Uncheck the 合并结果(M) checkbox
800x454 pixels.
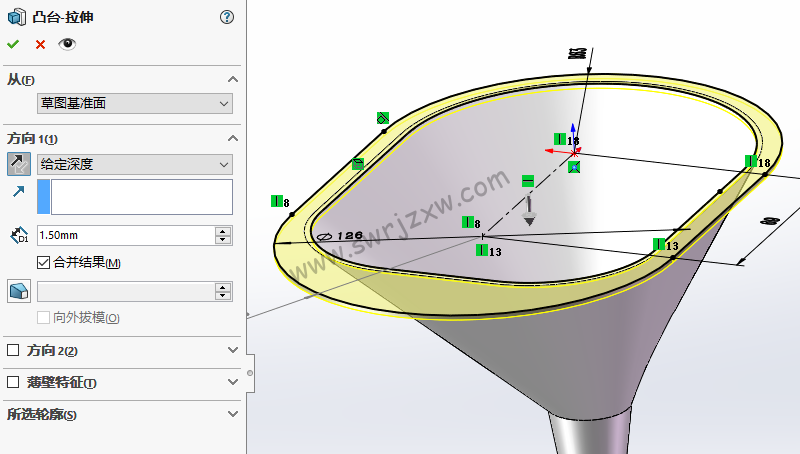[43, 263]
